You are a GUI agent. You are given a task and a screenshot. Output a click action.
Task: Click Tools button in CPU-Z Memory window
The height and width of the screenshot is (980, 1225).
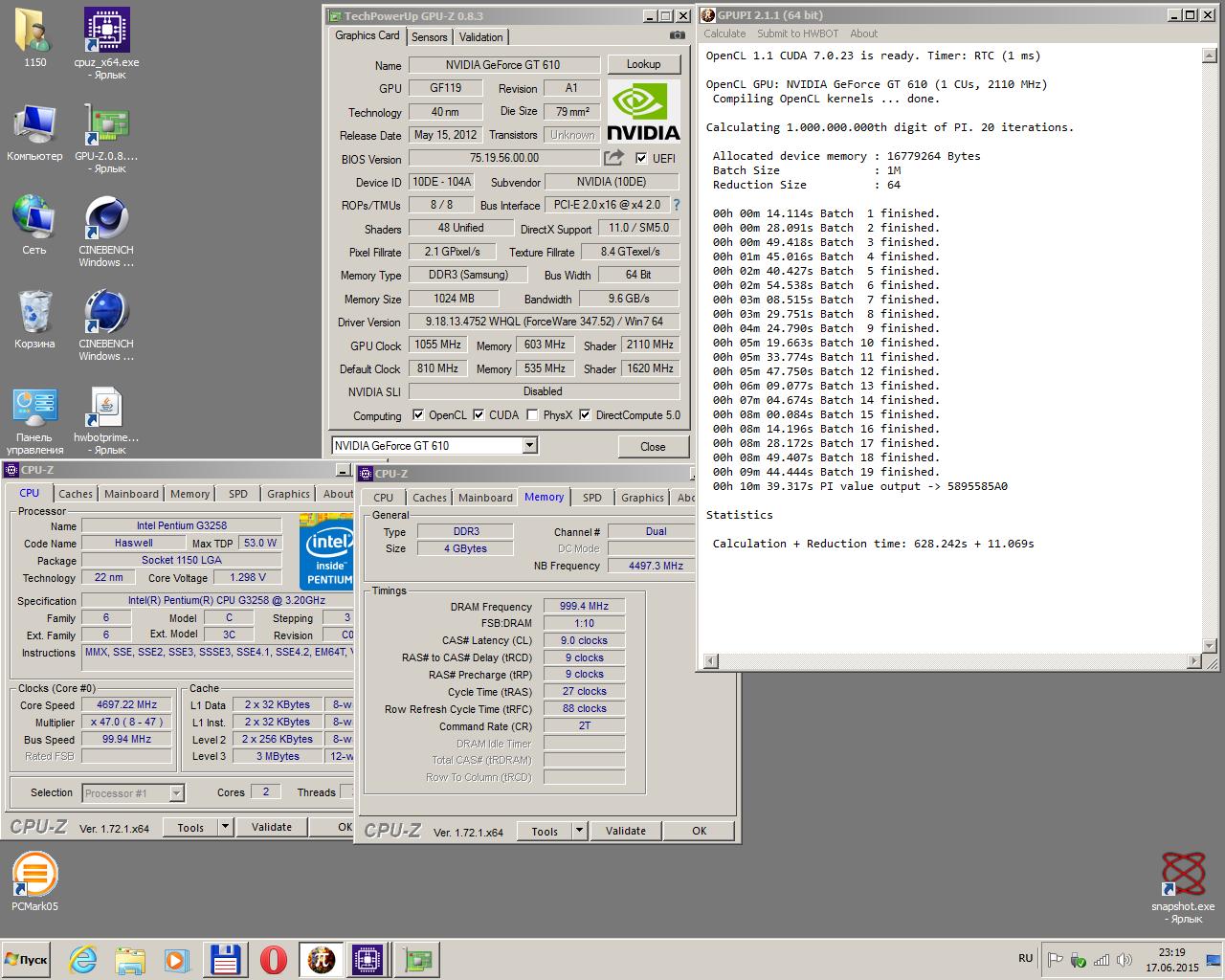(x=545, y=831)
